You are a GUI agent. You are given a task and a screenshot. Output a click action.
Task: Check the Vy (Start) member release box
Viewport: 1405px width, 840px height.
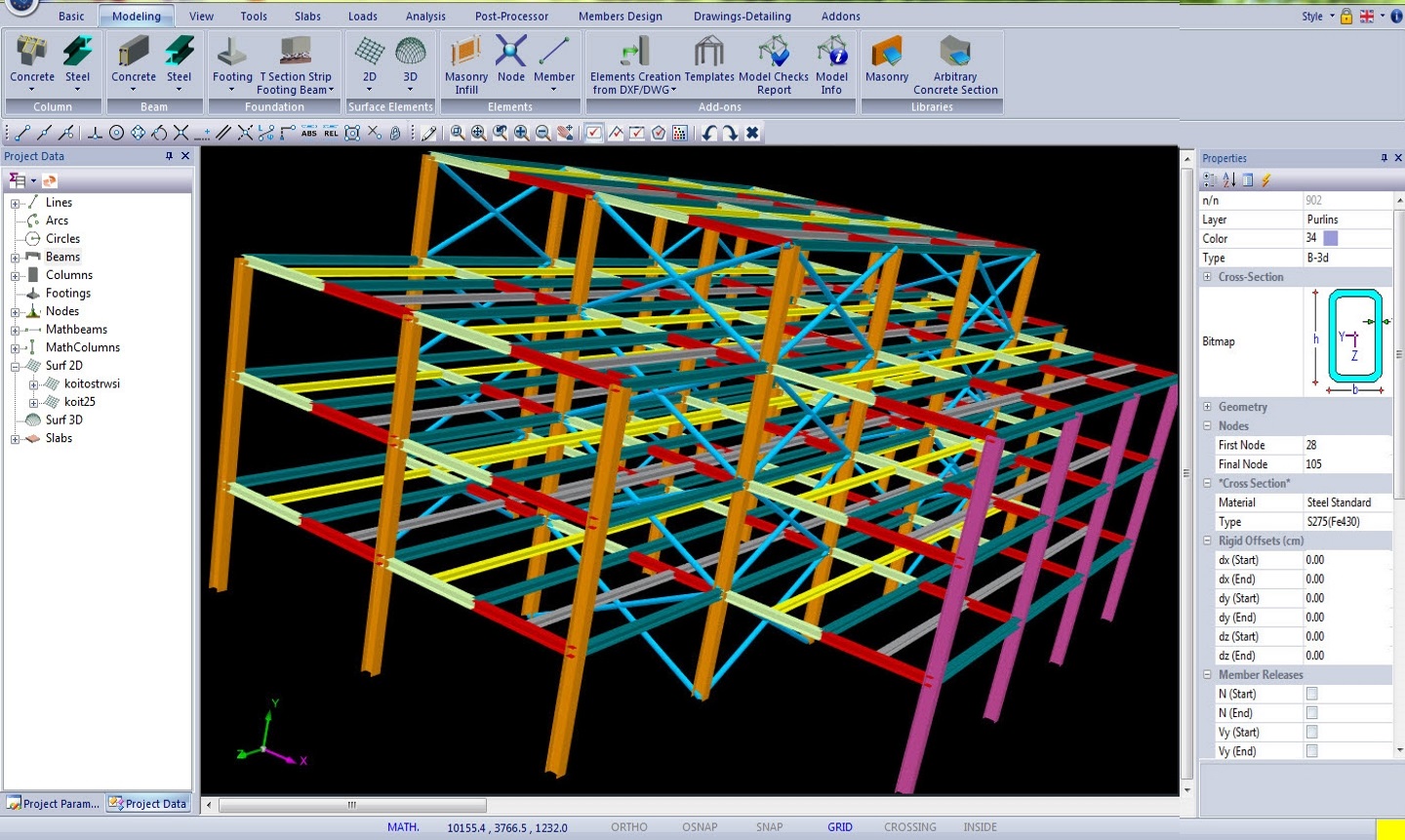point(1311,732)
